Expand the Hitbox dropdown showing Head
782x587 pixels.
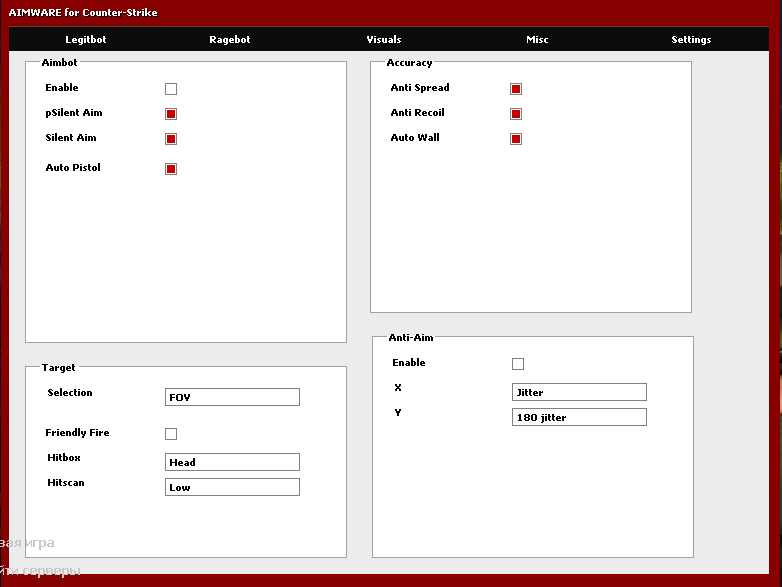pos(232,462)
